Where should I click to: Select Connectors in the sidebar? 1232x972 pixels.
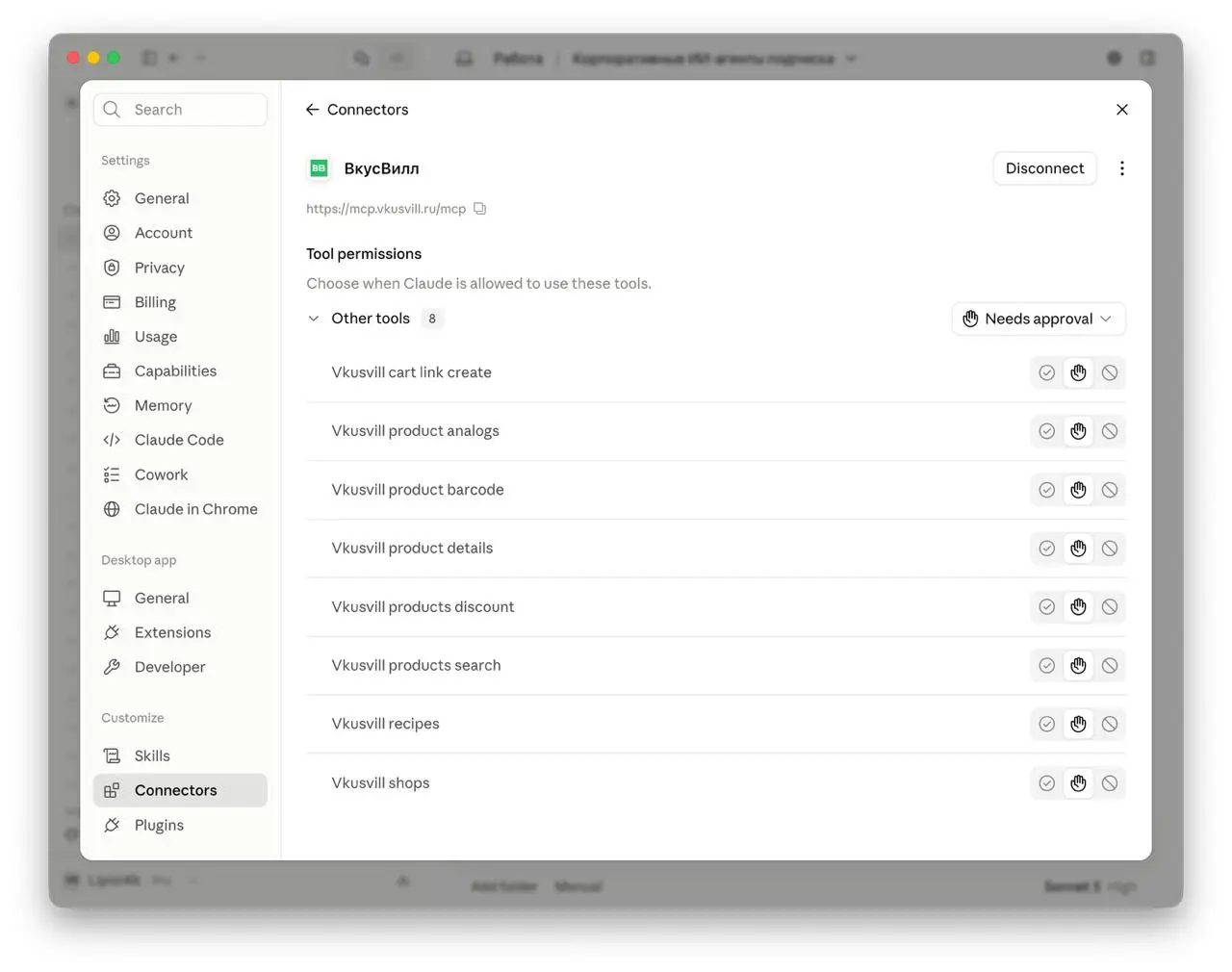[x=180, y=790]
